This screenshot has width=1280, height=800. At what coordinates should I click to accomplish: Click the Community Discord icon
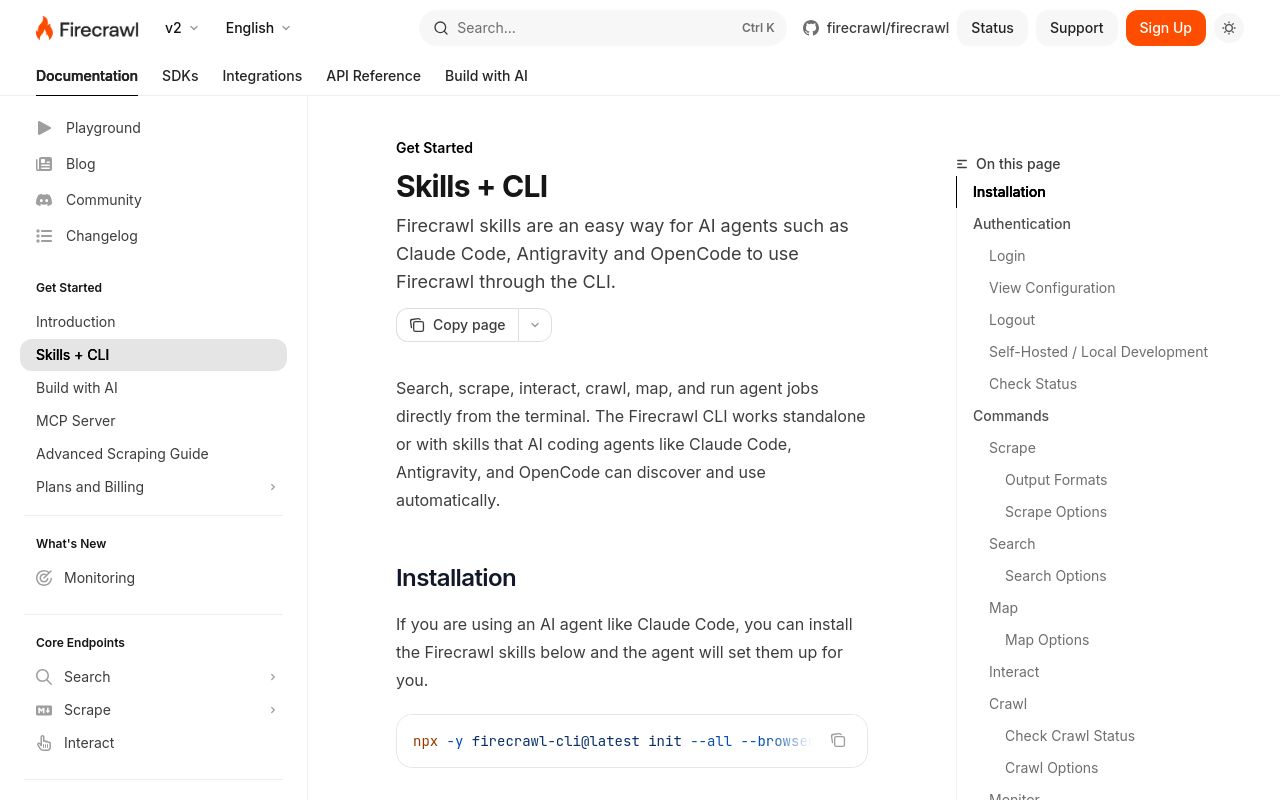[44, 200]
